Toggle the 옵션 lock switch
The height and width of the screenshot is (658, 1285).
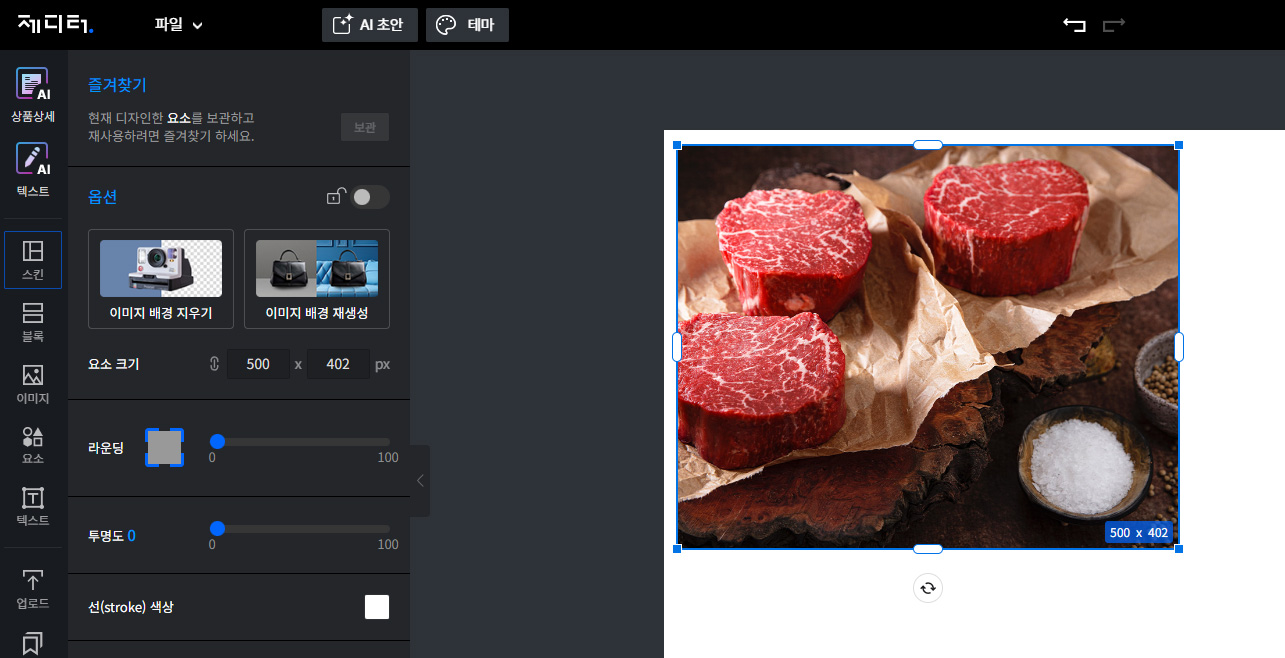coord(370,197)
